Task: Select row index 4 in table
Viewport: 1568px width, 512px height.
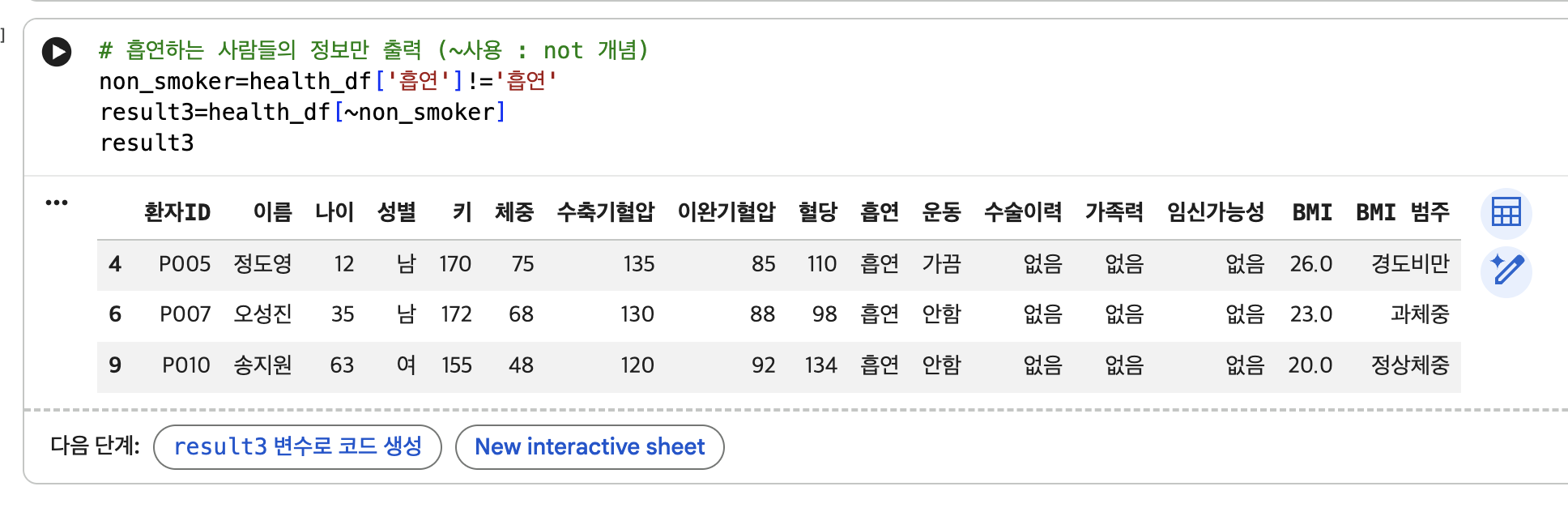Action: click(115, 264)
